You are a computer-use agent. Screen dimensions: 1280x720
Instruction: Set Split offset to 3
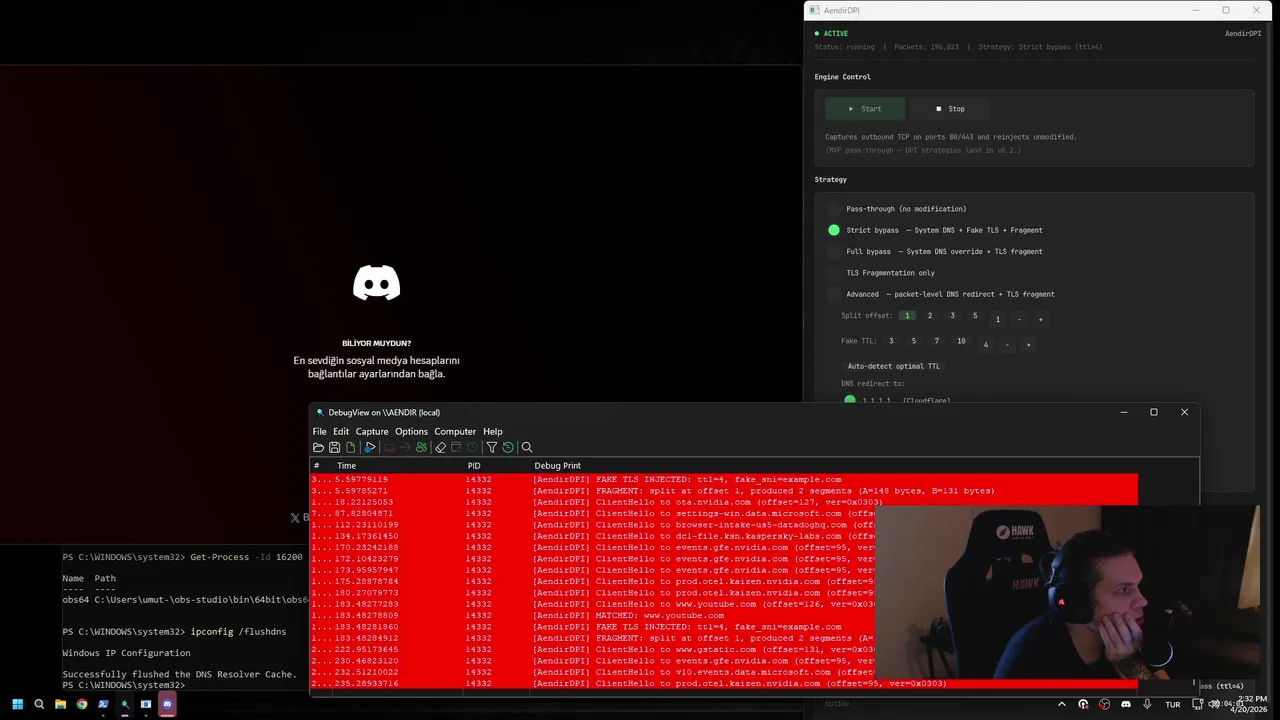tap(952, 316)
